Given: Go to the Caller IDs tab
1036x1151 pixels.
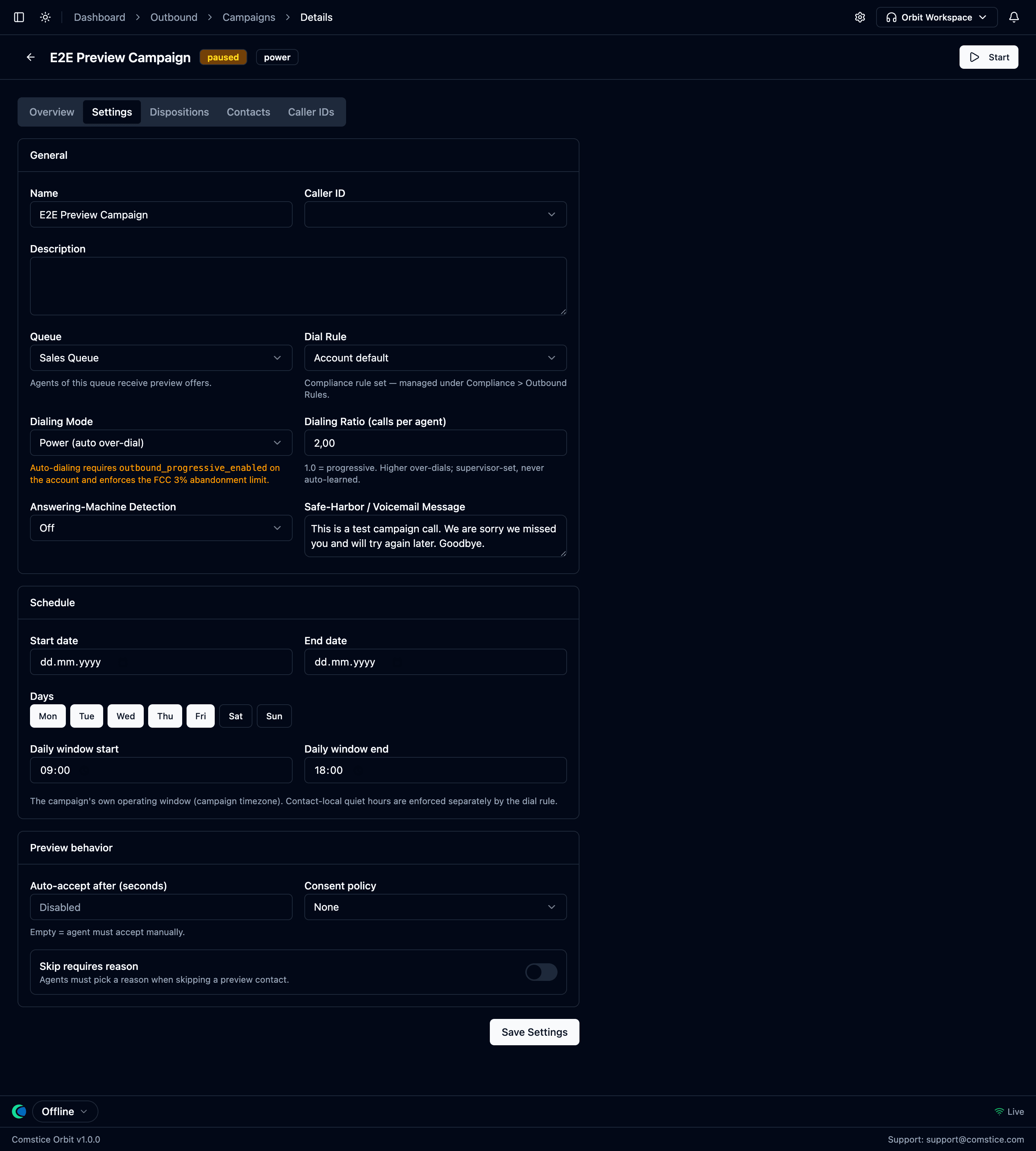Looking at the screenshot, I should pos(311,112).
